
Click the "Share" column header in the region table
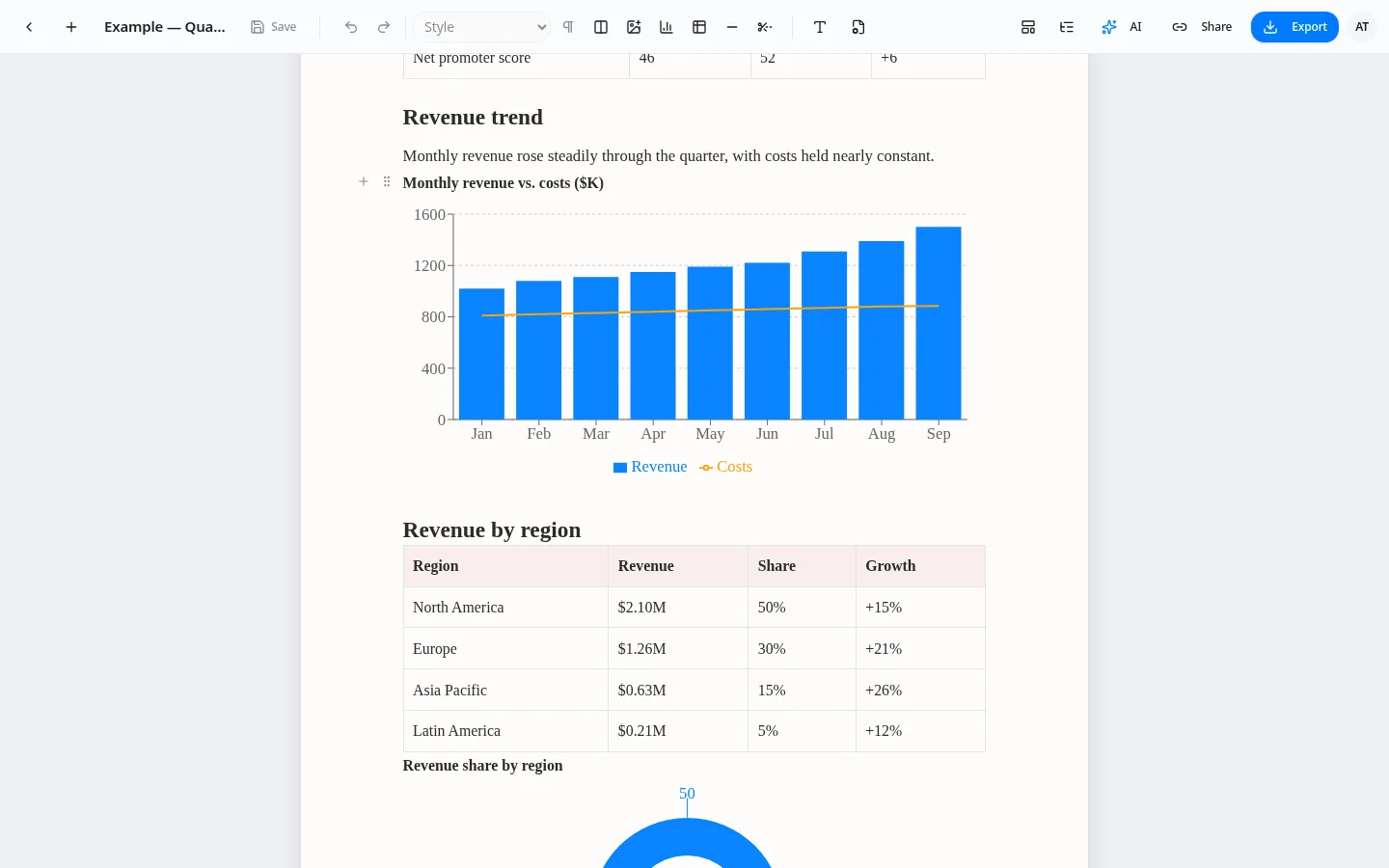coord(802,566)
